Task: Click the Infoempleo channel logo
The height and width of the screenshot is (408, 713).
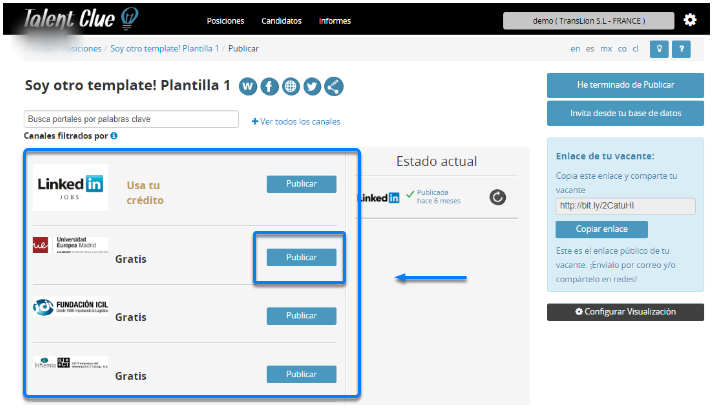Action: click(x=70, y=363)
